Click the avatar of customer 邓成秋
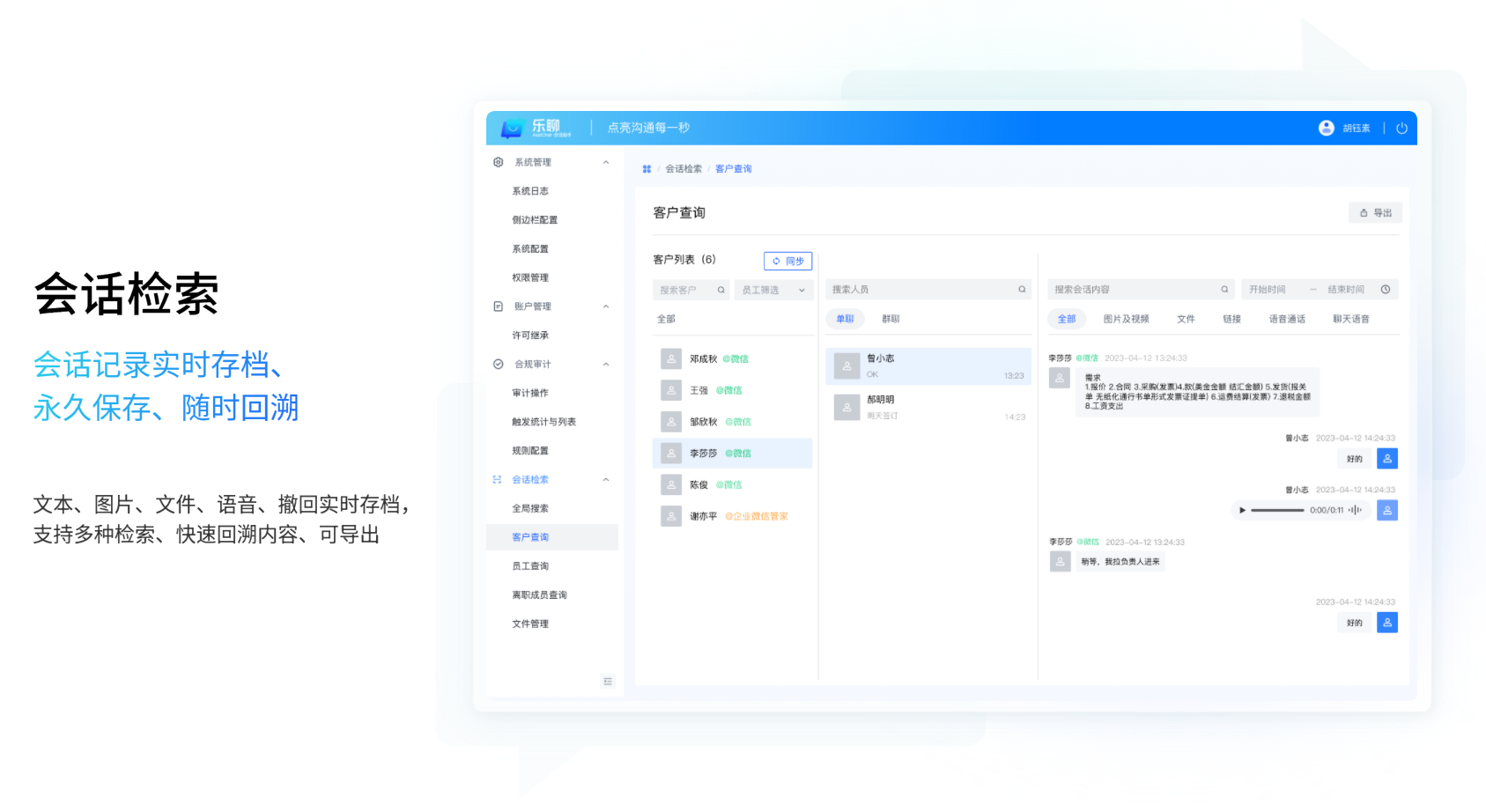1486x812 pixels. pyautogui.click(x=671, y=358)
